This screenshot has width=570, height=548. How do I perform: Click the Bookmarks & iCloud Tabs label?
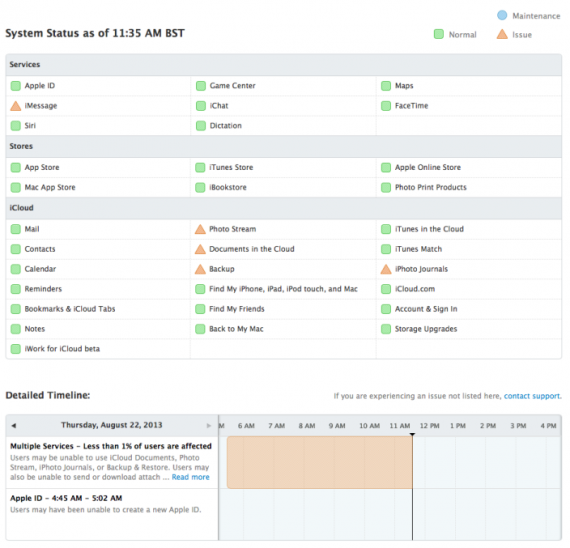pyautogui.click(x=70, y=309)
